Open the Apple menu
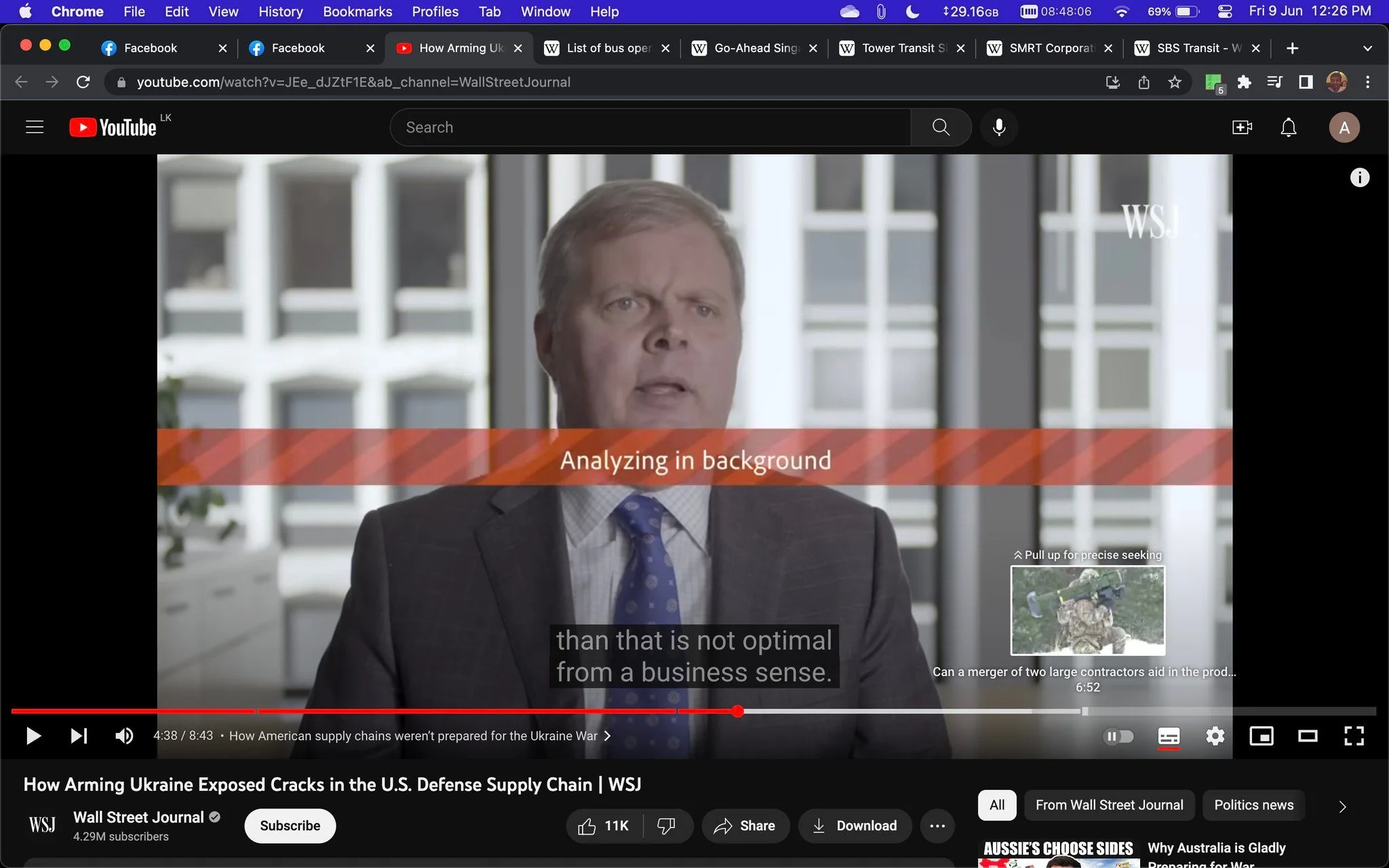Image resolution: width=1389 pixels, height=868 pixels. [x=25, y=12]
